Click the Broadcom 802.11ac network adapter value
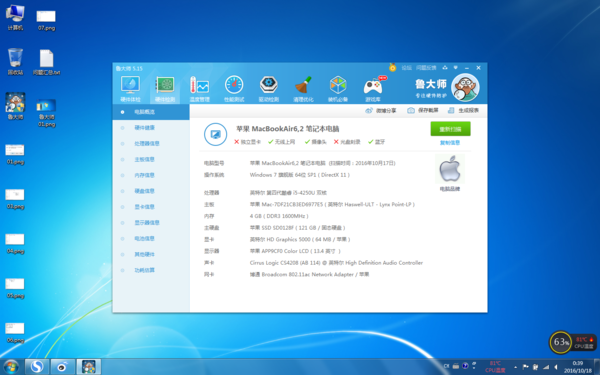This screenshot has height=375, width=600. pyautogui.click(x=309, y=275)
